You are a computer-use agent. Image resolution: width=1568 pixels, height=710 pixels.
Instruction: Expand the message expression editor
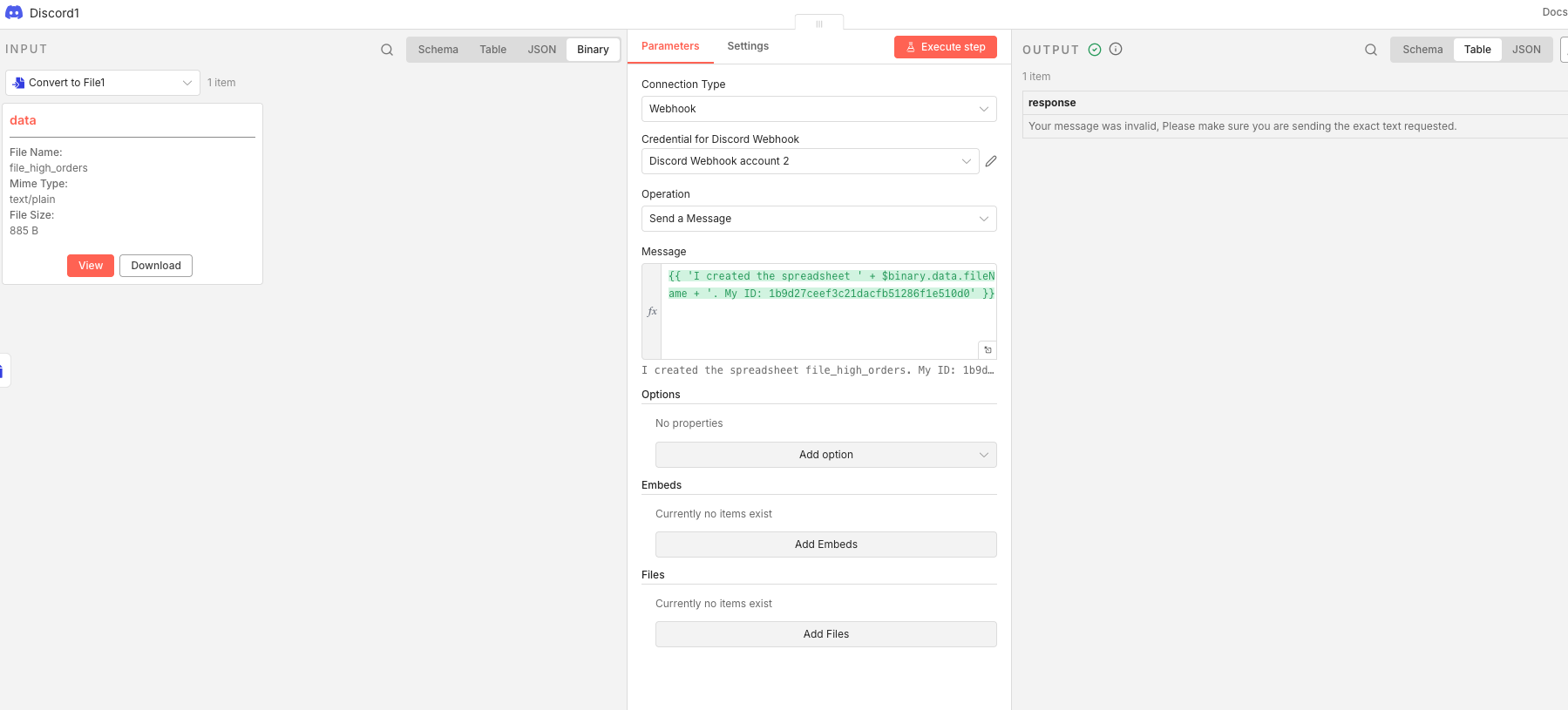coord(988,350)
